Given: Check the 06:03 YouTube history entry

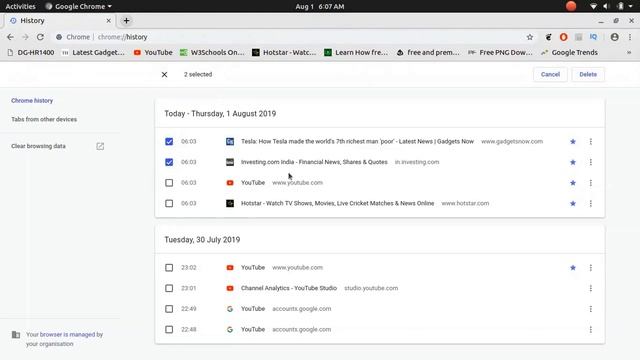Looking at the screenshot, I should 169,183.
